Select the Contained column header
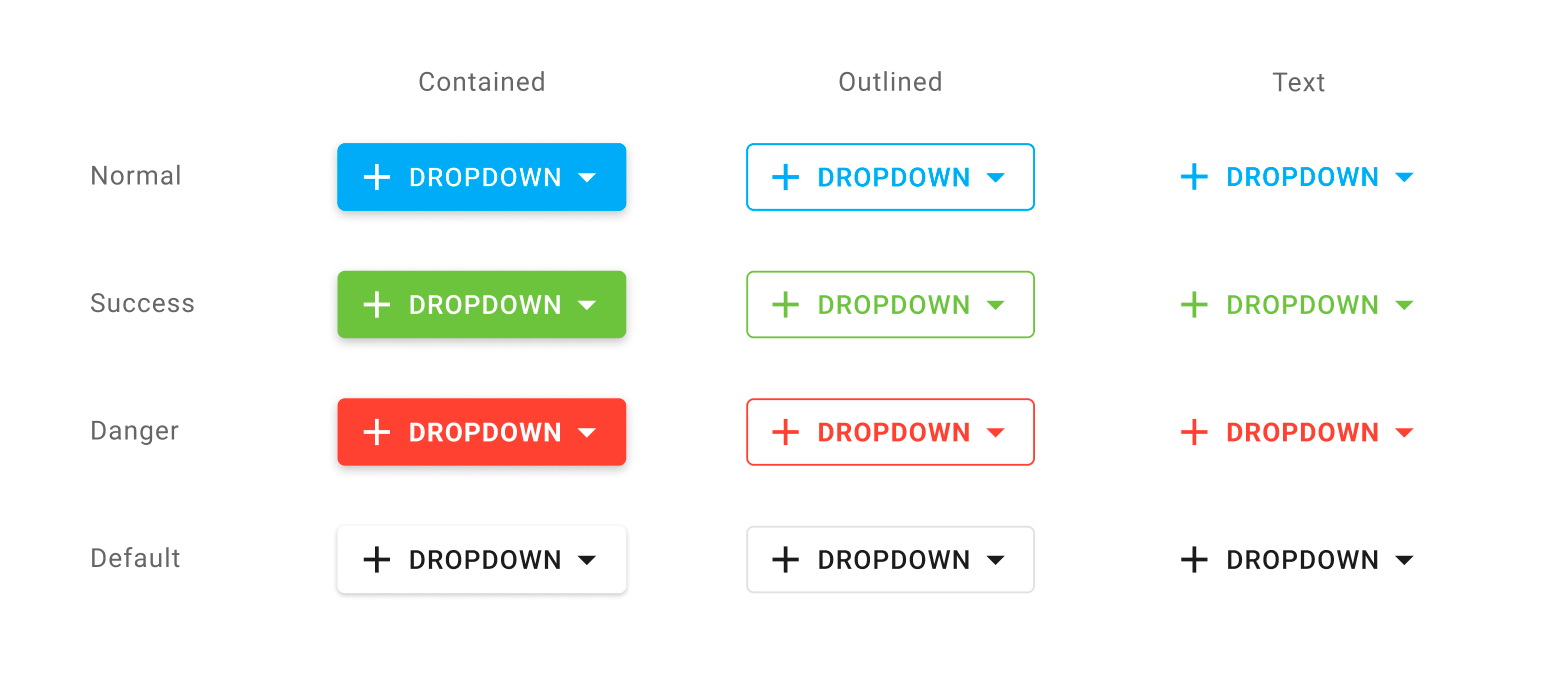 (x=481, y=82)
